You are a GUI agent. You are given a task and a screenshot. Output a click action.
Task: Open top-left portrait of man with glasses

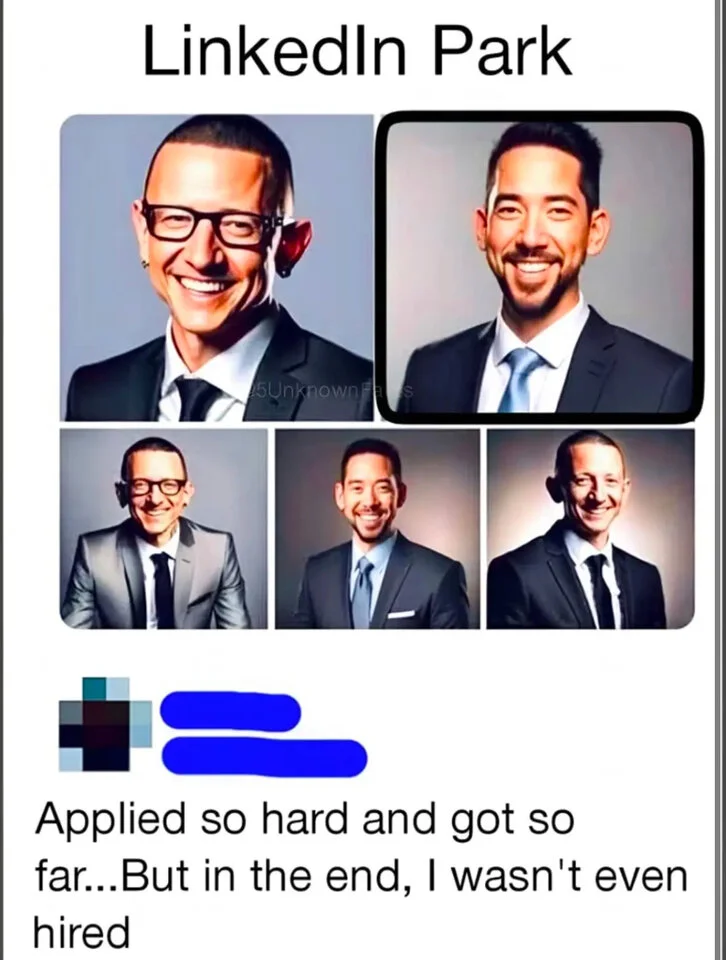click(x=217, y=268)
